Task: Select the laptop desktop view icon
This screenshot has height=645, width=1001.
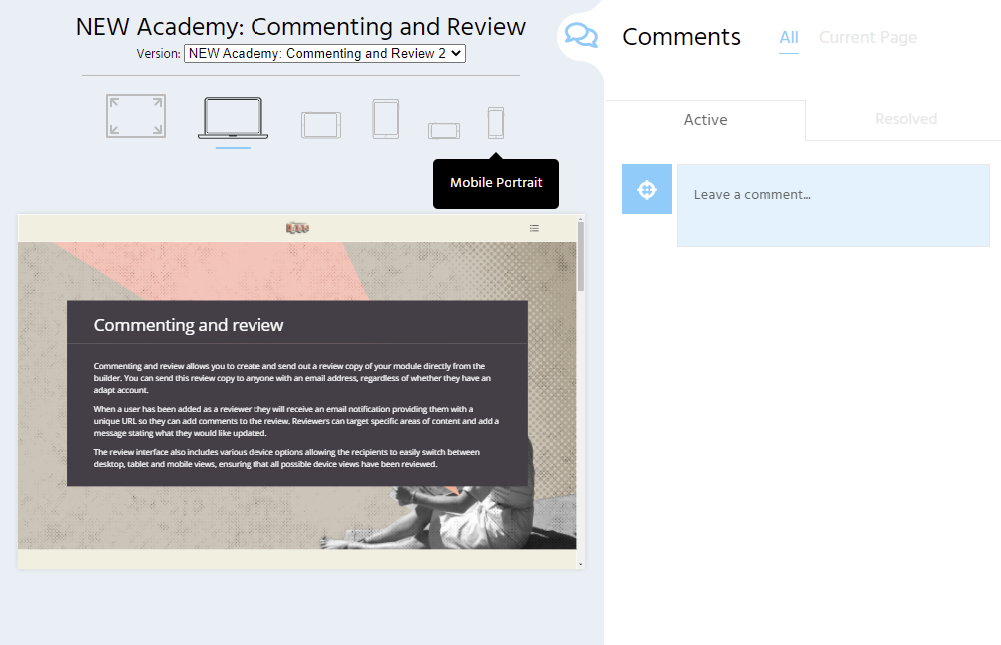Action: click(233, 118)
